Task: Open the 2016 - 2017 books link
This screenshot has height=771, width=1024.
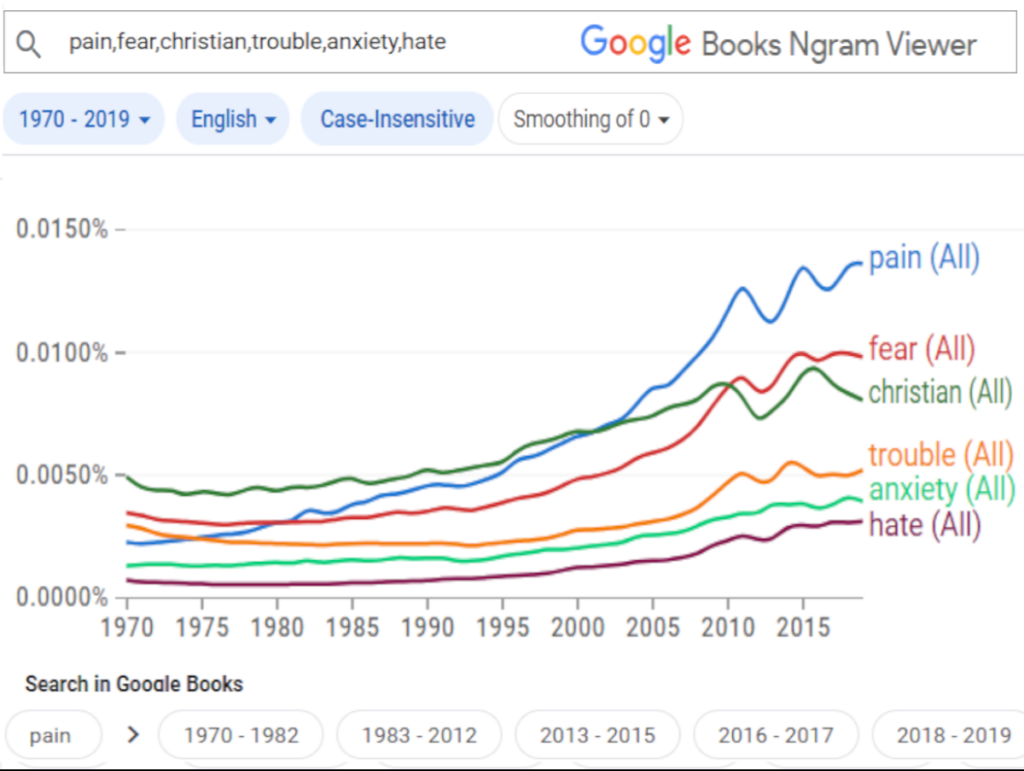Action: tap(775, 735)
